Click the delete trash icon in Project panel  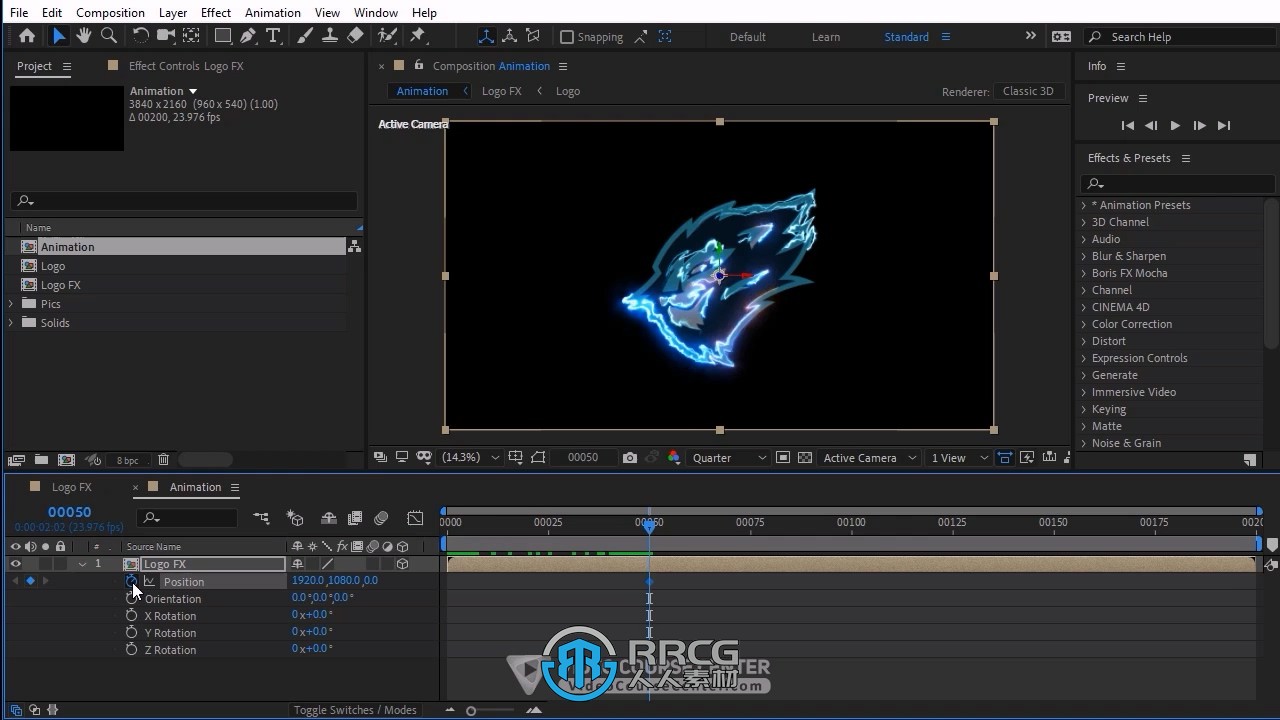163,460
